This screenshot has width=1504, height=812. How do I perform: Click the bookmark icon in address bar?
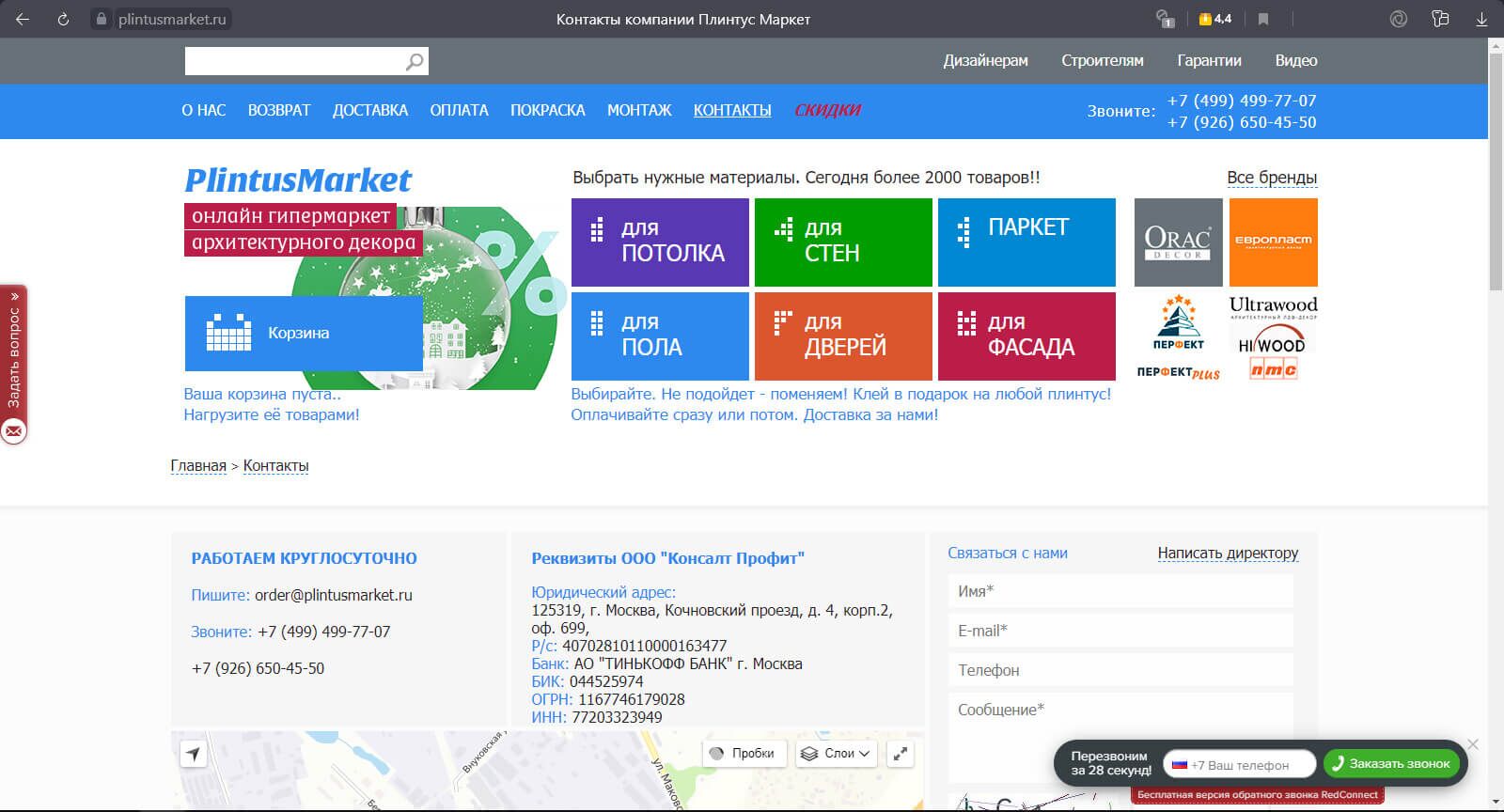1263,19
